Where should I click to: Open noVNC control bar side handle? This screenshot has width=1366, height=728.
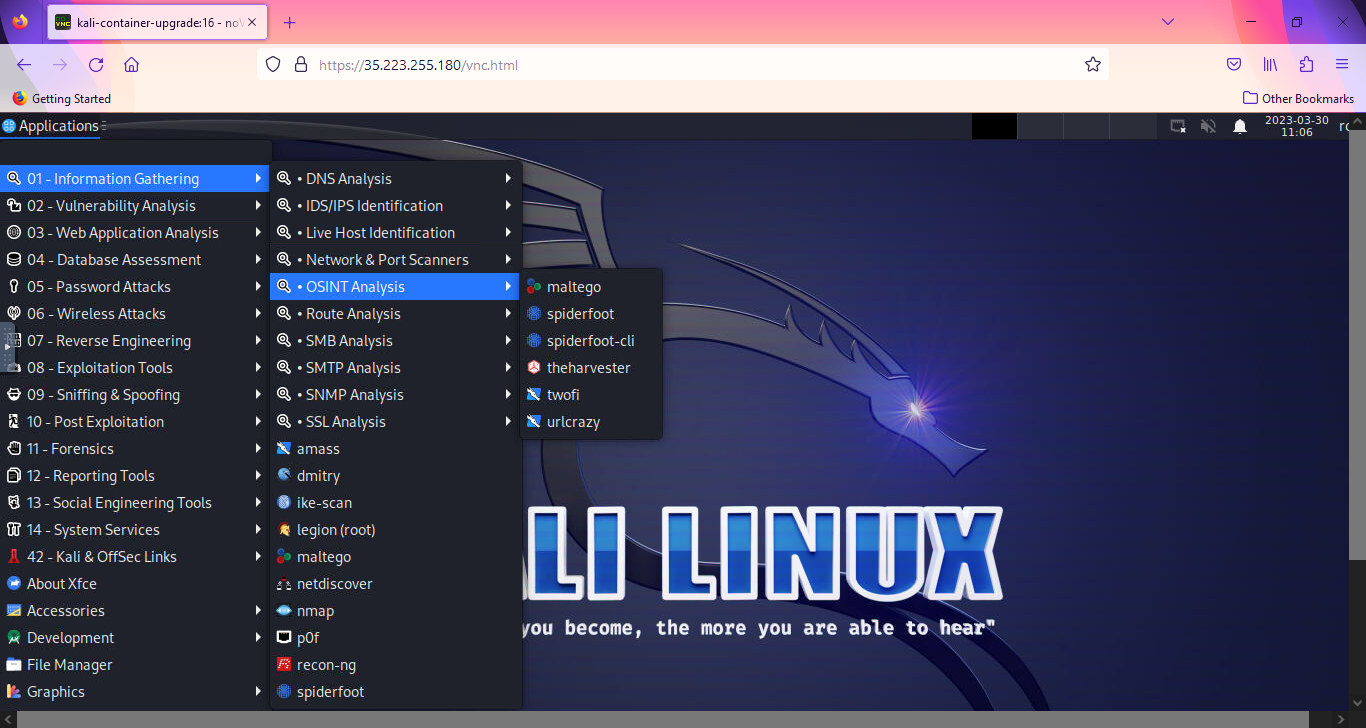[x=7, y=348]
